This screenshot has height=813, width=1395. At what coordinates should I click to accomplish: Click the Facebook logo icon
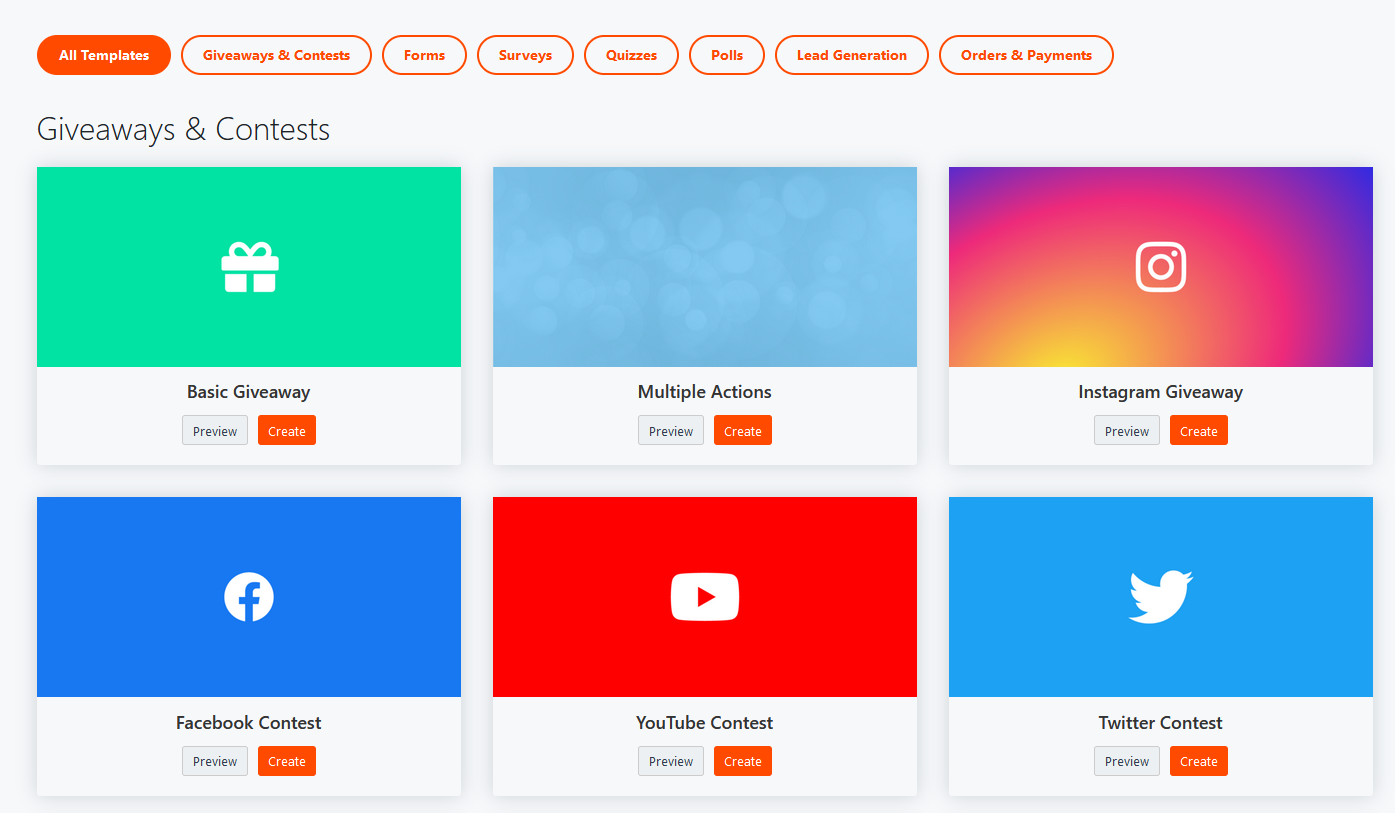click(x=249, y=597)
